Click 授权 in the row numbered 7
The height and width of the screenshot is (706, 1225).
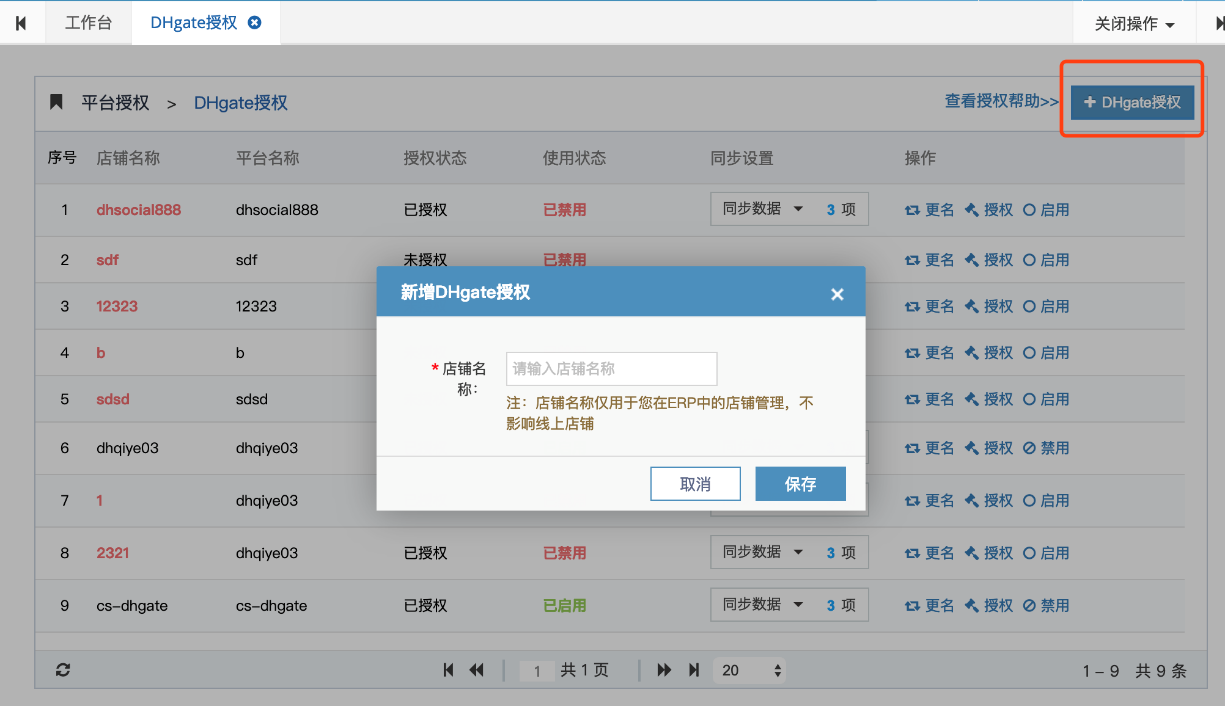click(x=989, y=500)
